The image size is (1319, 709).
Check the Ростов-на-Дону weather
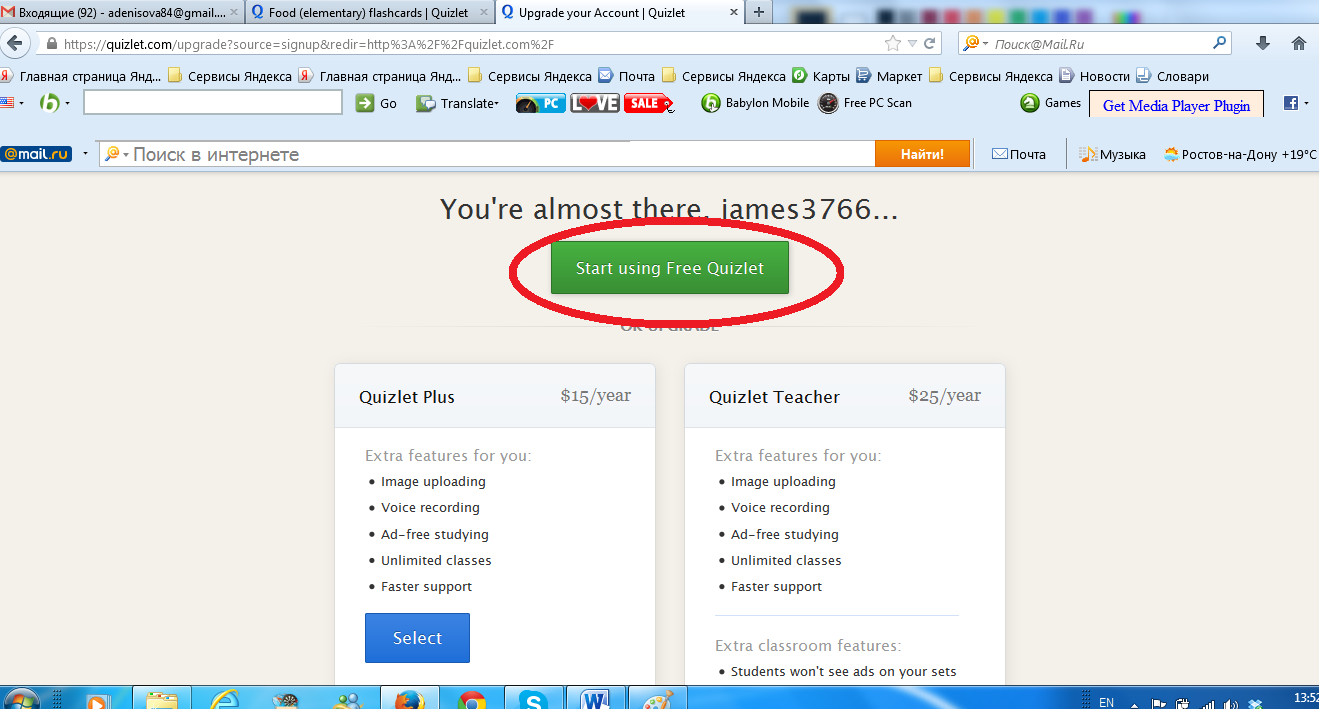pyautogui.click(x=1240, y=154)
